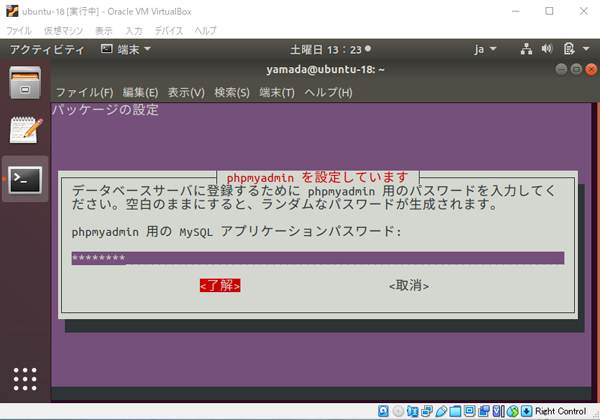Click the phpmyadmin を設定しています dialog title
The height and width of the screenshot is (420, 600).
(x=318, y=177)
